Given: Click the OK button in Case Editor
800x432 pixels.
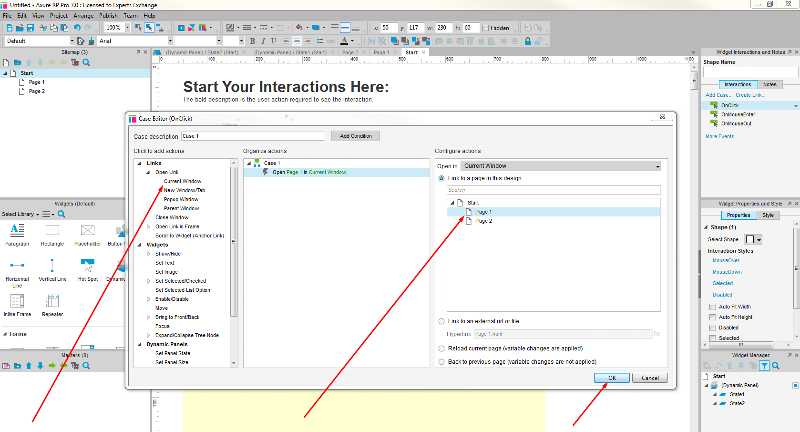Looking at the screenshot, I should (612, 378).
